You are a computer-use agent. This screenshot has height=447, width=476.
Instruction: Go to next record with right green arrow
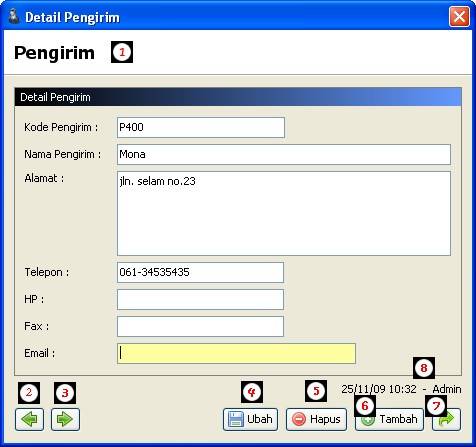point(65,419)
